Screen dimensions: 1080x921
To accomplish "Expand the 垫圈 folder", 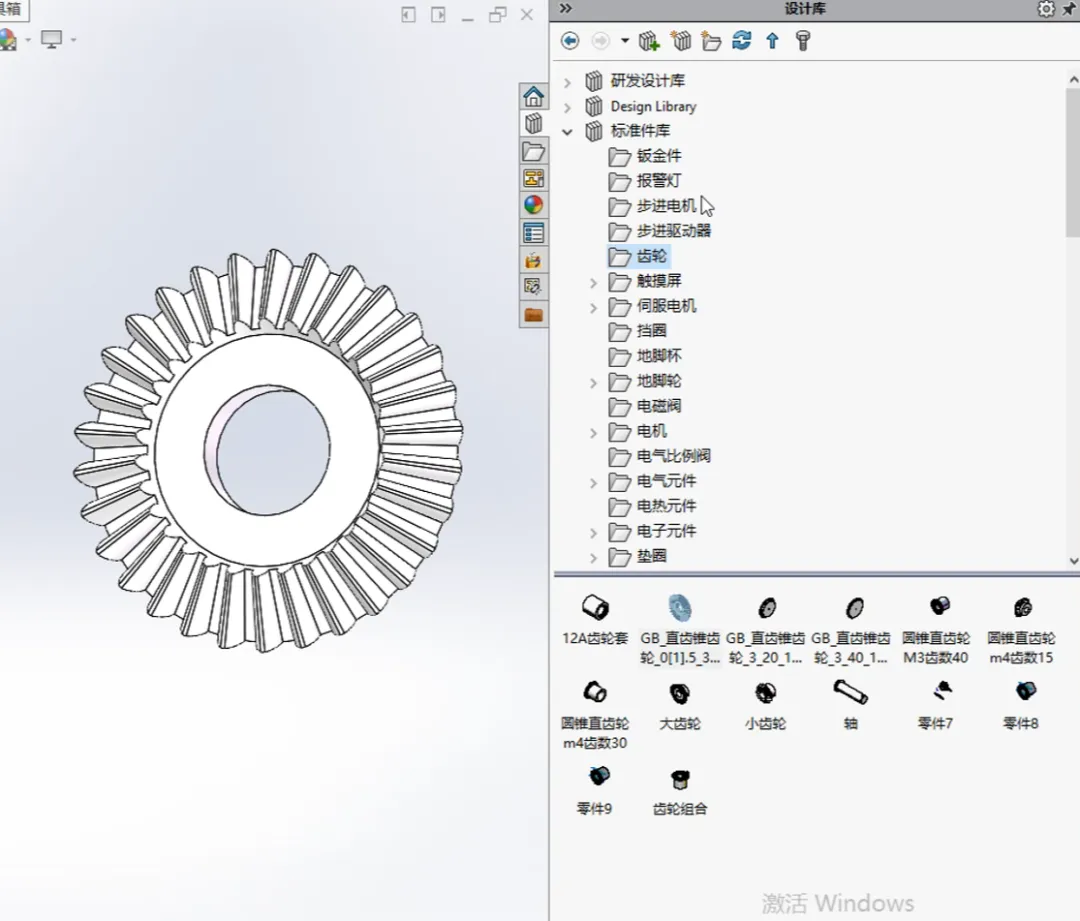I will [593, 558].
